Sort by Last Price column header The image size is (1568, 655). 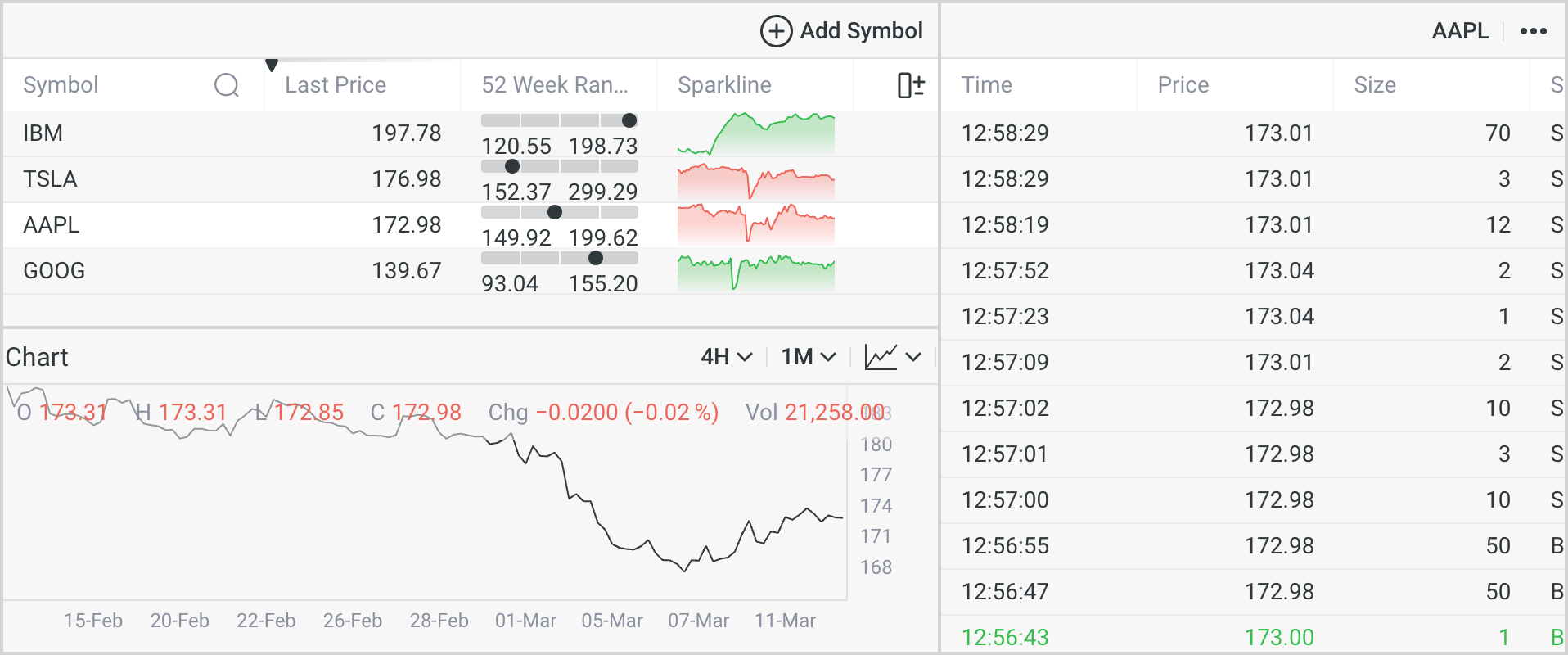coord(336,85)
